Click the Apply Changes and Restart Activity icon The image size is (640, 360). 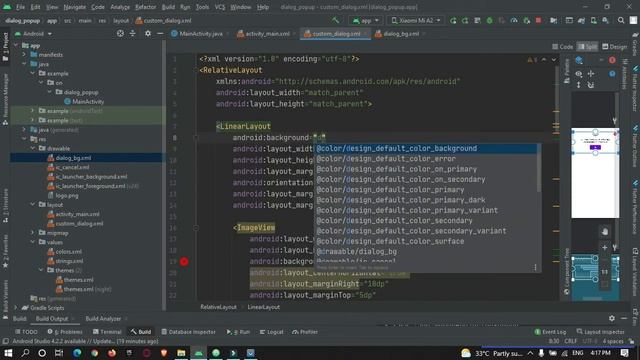(x=465, y=20)
